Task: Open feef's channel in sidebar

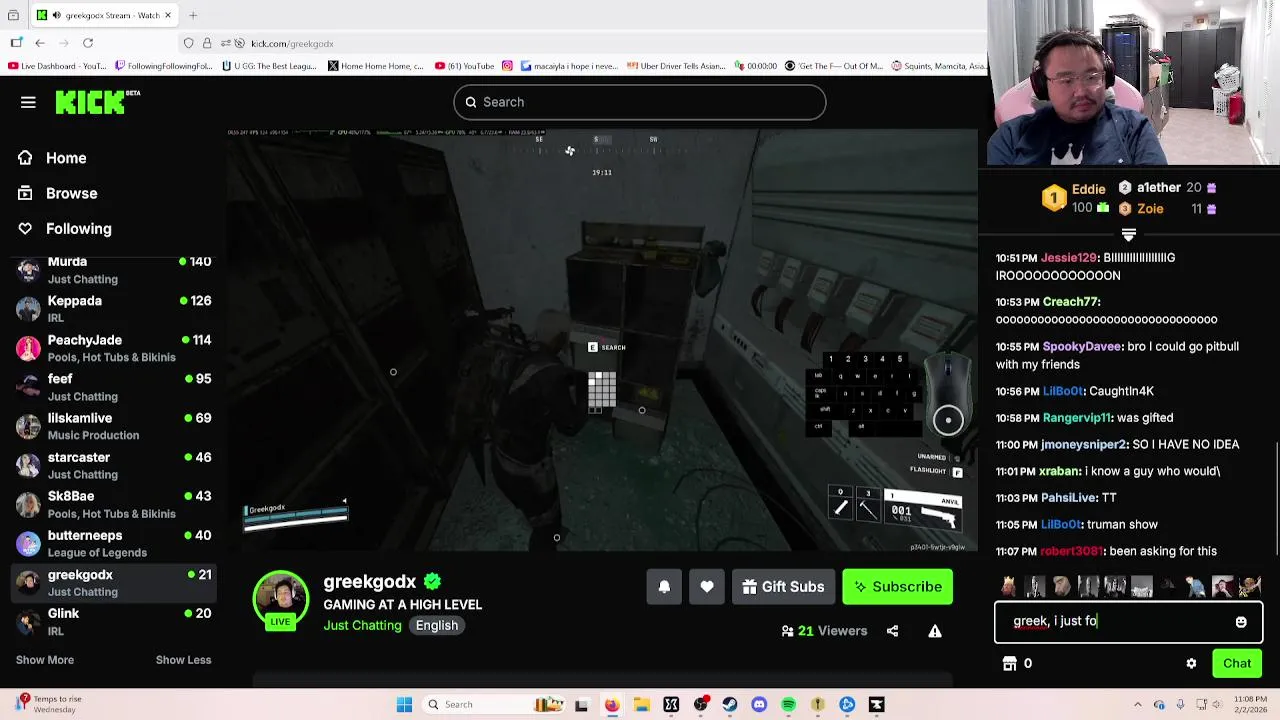Action: tap(114, 387)
